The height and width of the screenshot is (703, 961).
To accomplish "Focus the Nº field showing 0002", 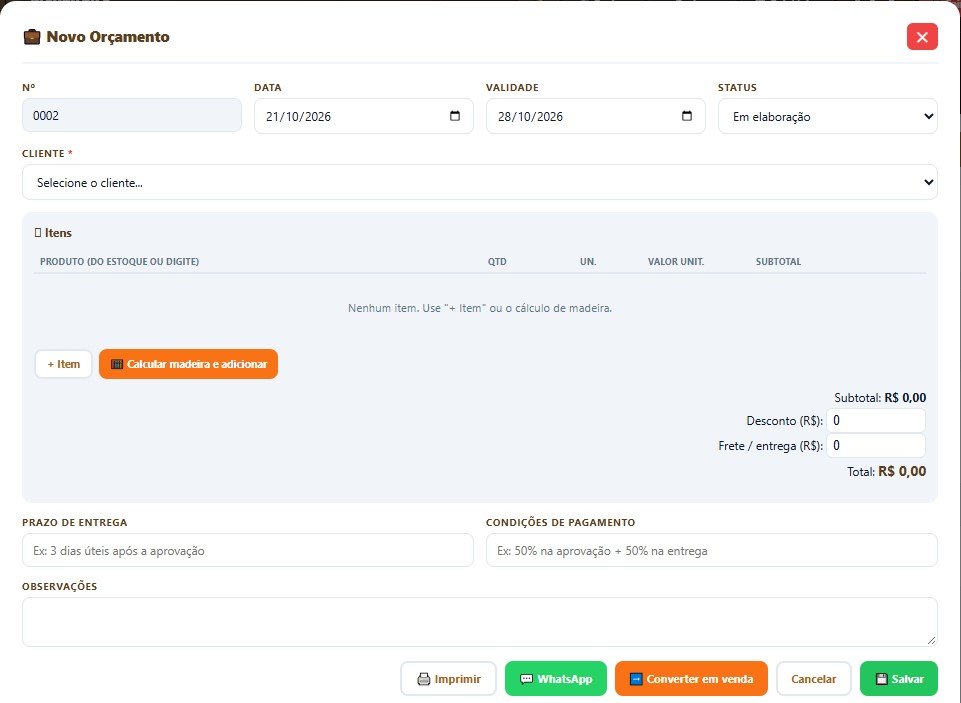I will click(132, 115).
